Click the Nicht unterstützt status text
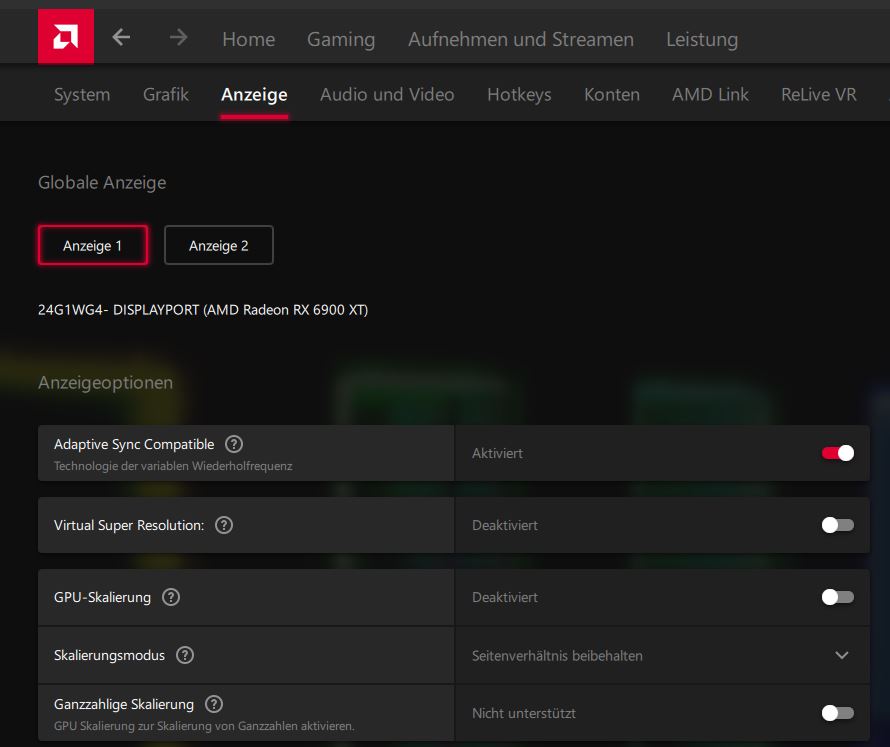The width and height of the screenshot is (890, 747). tap(524, 714)
